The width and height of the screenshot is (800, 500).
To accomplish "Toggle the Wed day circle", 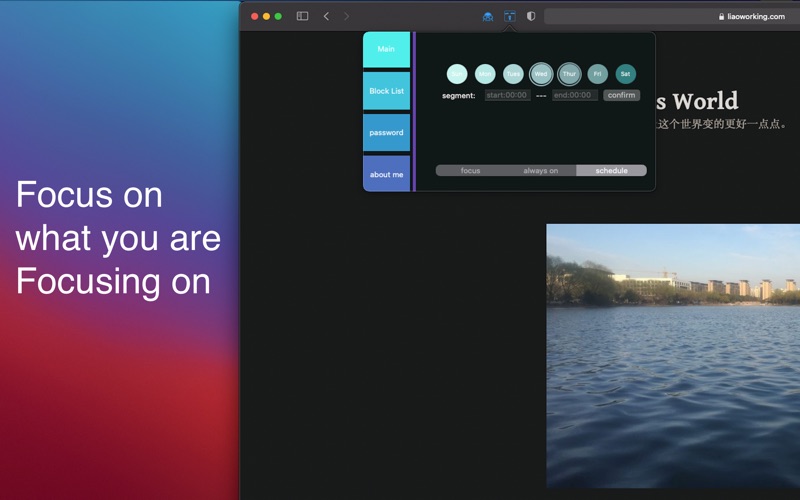I will click(541, 73).
